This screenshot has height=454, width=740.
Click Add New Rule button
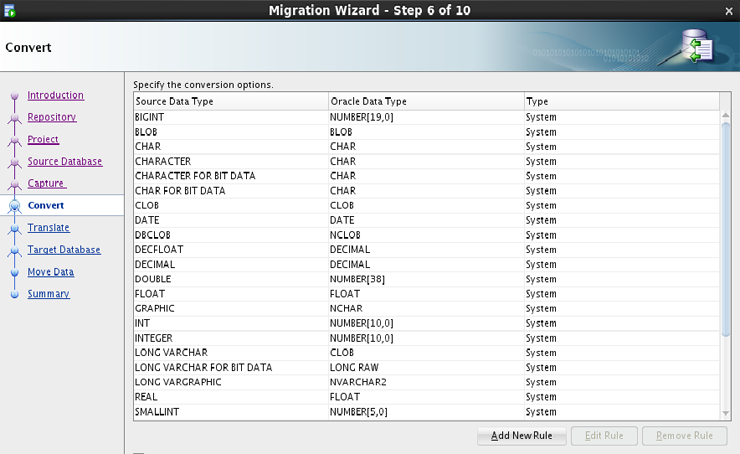click(x=521, y=436)
